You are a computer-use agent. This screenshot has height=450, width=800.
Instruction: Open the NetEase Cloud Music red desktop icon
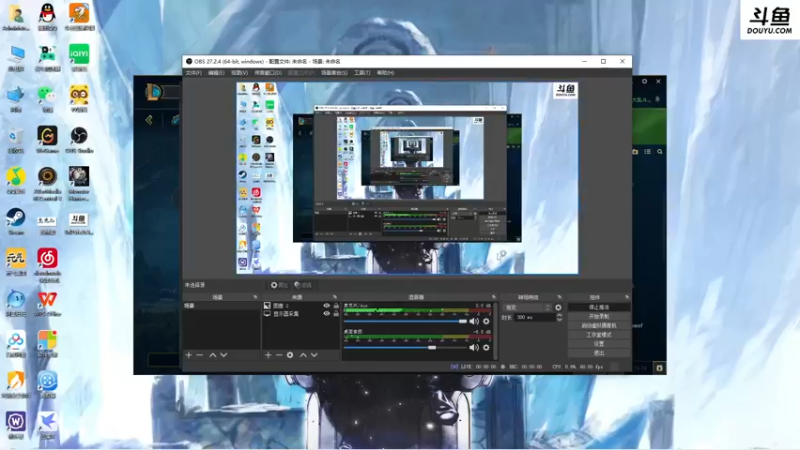point(47,264)
